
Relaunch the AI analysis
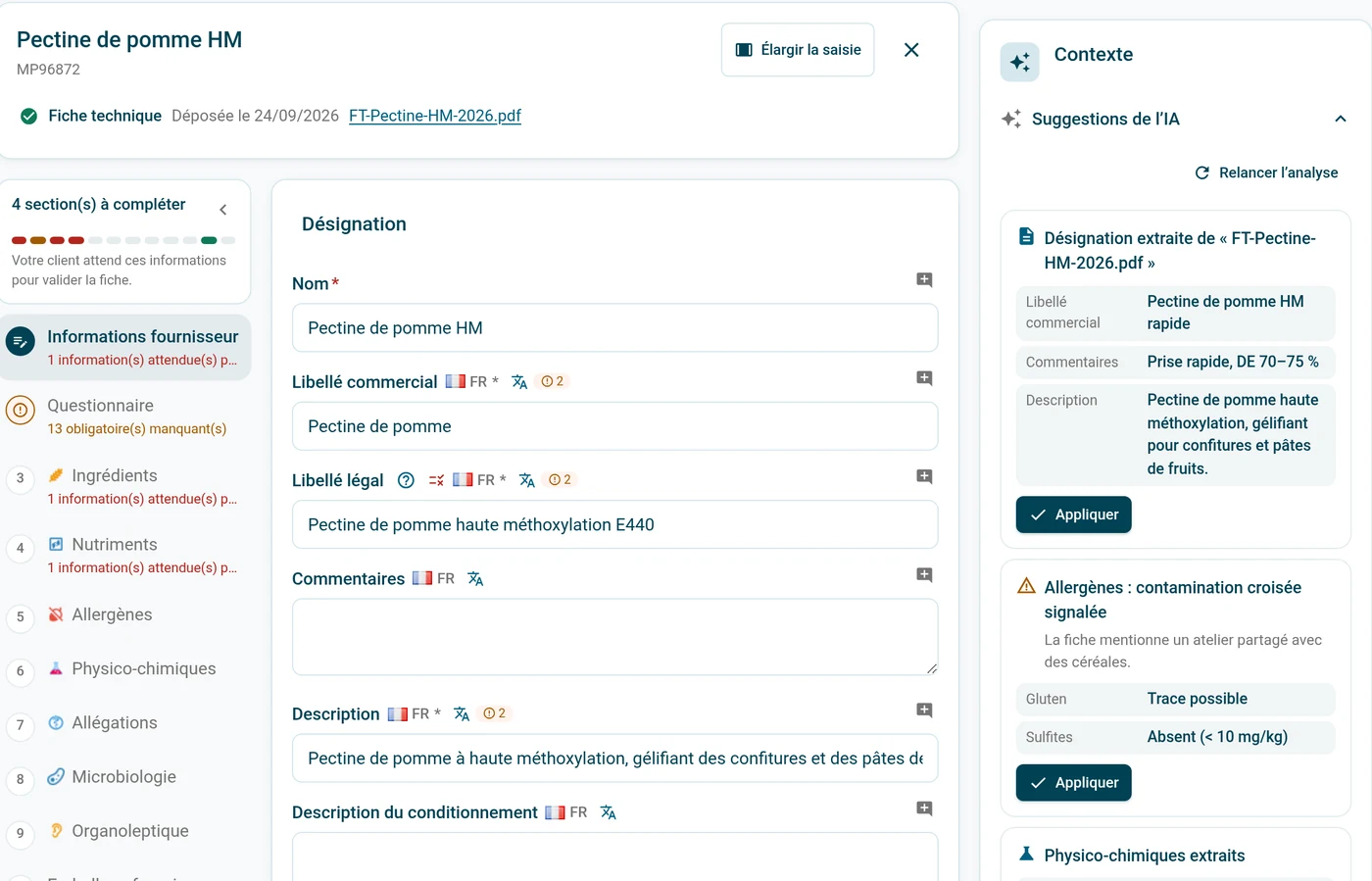tap(1266, 172)
